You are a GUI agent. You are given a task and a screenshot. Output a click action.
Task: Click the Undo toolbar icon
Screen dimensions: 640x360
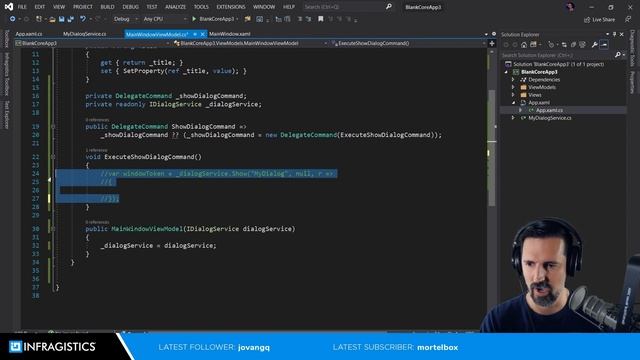pos(83,19)
